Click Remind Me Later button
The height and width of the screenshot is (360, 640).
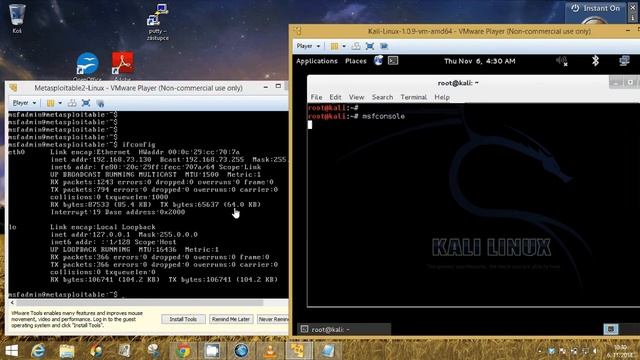(x=231, y=319)
